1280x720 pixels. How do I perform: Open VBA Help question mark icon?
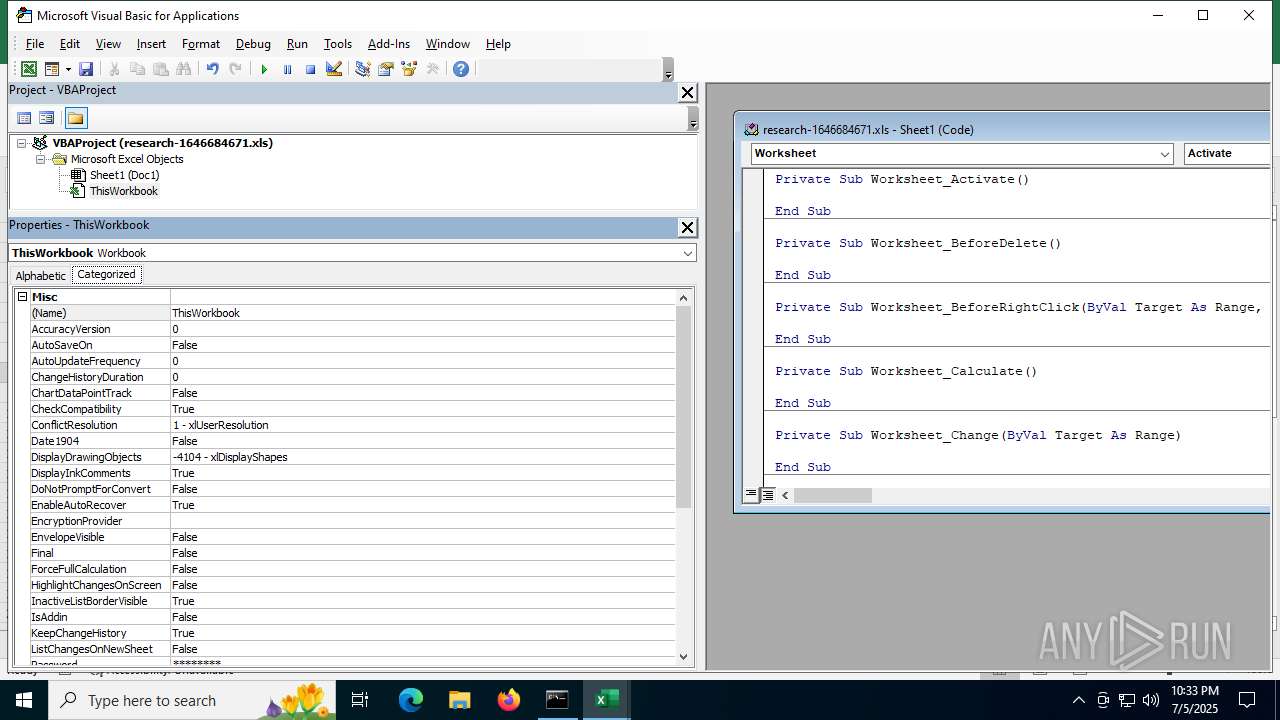pyautogui.click(x=460, y=69)
